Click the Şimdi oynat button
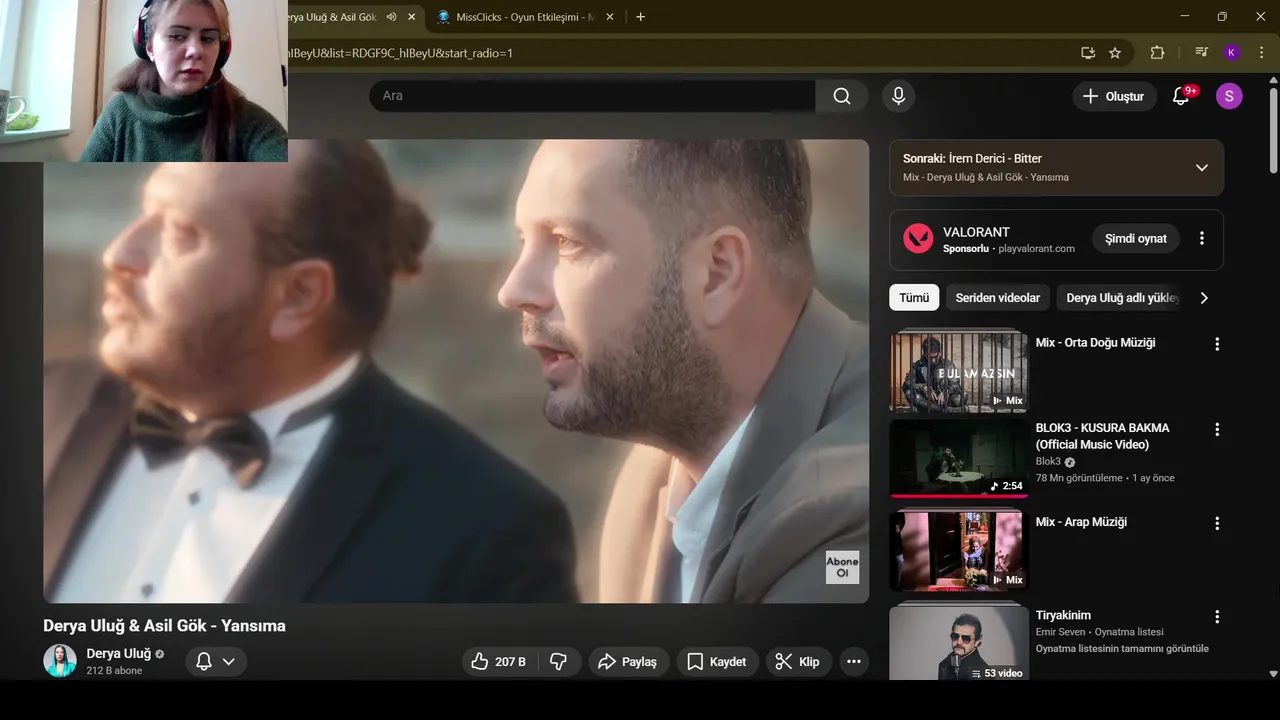The height and width of the screenshot is (720, 1280). pos(1136,239)
